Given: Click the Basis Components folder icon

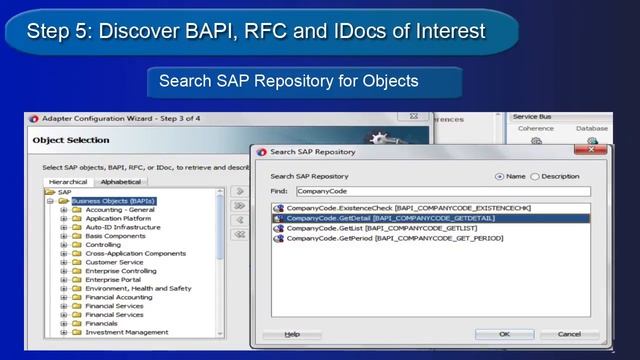Looking at the screenshot, I should click(x=77, y=236).
